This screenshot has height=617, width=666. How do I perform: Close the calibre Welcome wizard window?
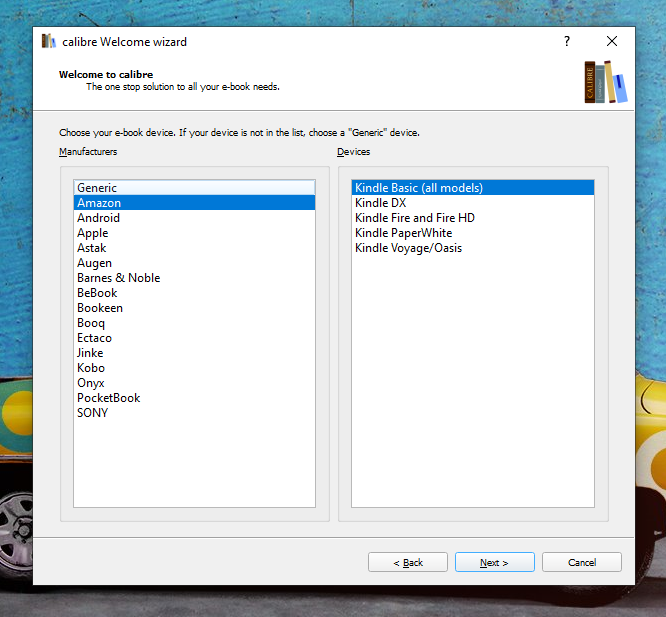(612, 42)
